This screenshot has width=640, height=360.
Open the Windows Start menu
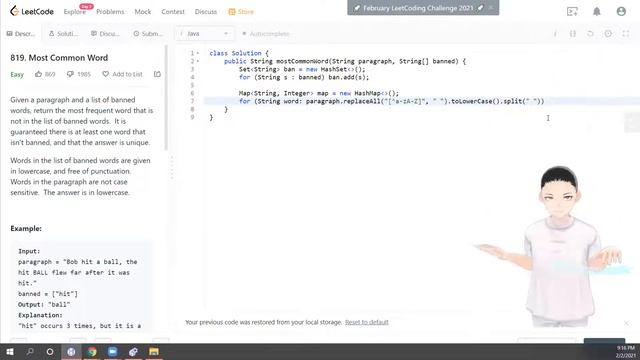click(10, 351)
